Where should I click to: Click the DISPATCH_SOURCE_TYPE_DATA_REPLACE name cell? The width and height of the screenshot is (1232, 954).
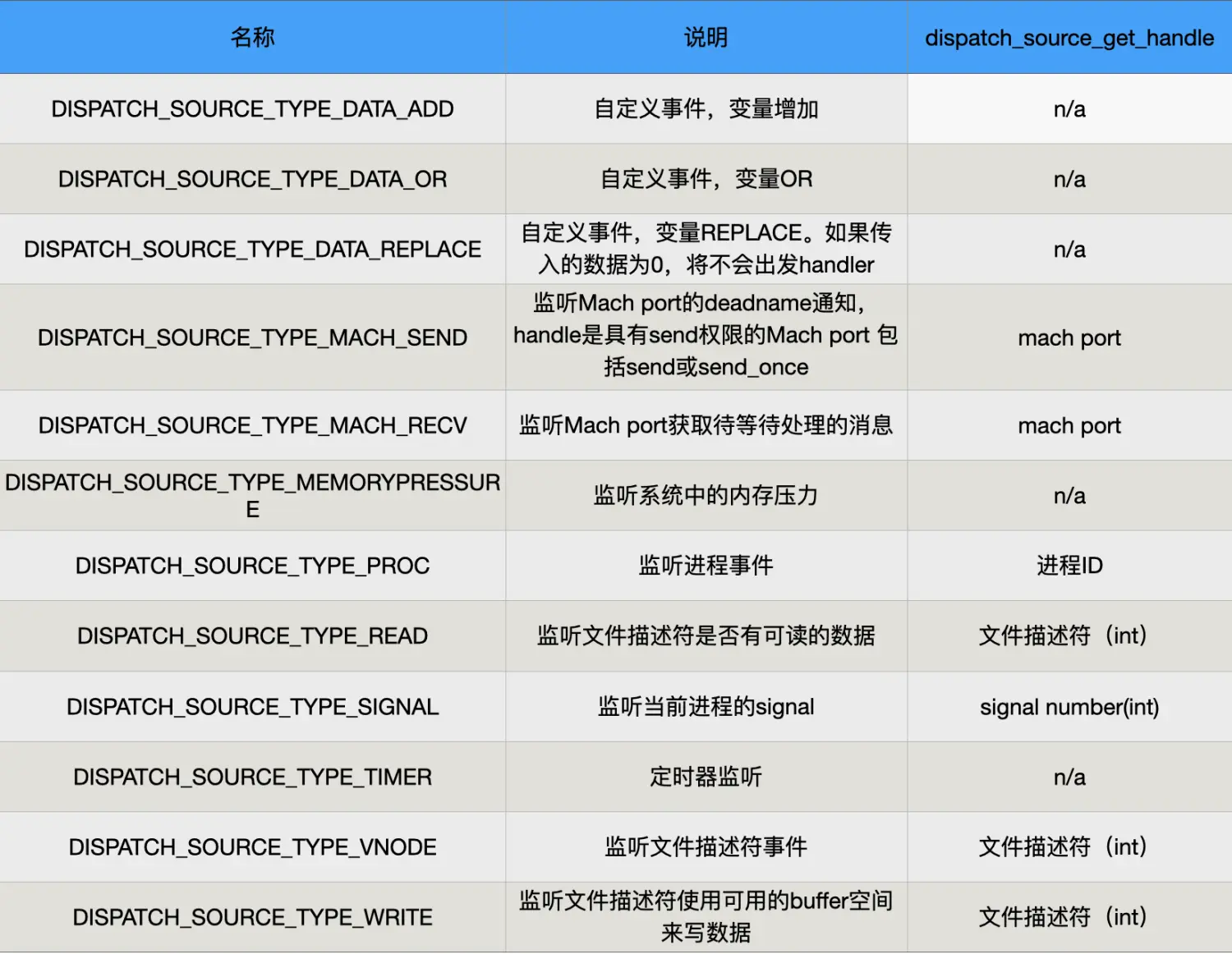[252, 250]
